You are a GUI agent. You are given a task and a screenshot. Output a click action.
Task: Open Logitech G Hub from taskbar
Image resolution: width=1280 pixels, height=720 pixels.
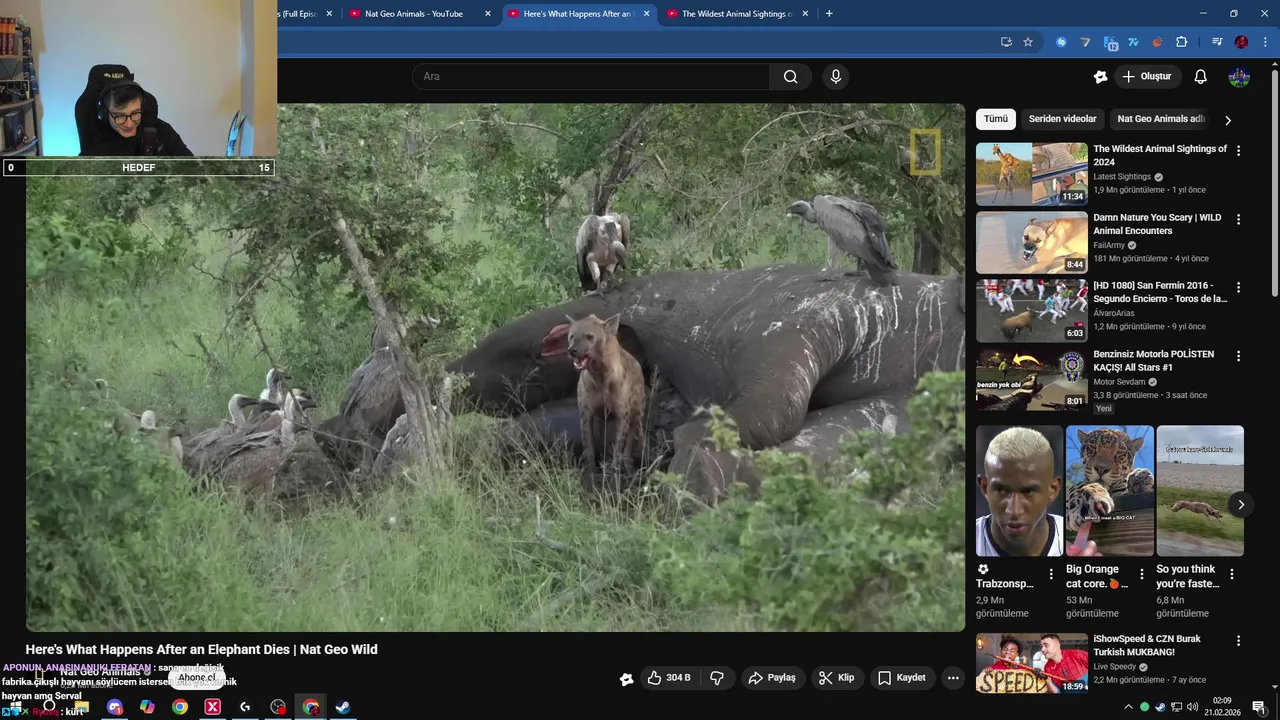[x=244, y=707]
